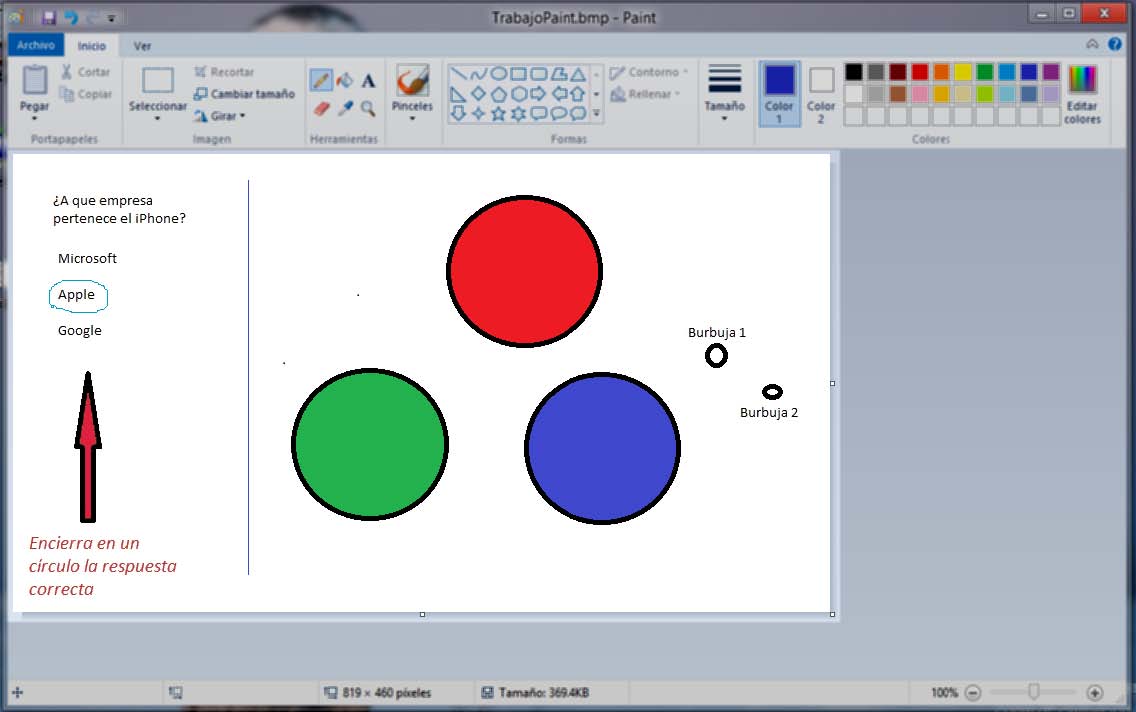
Task: Select the Pencil tool
Action: (321, 80)
